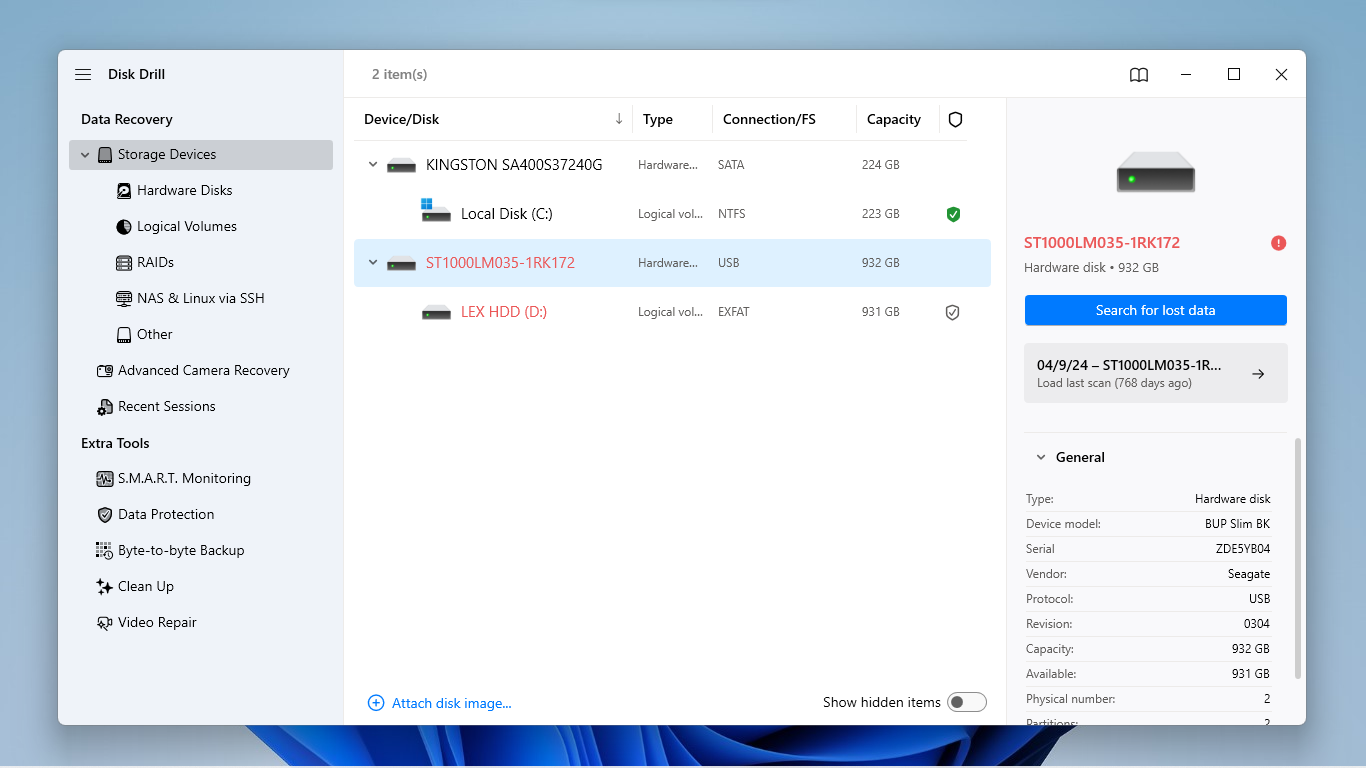Open Byte-to-byte Backup tool
1366x768 pixels.
click(x=181, y=551)
